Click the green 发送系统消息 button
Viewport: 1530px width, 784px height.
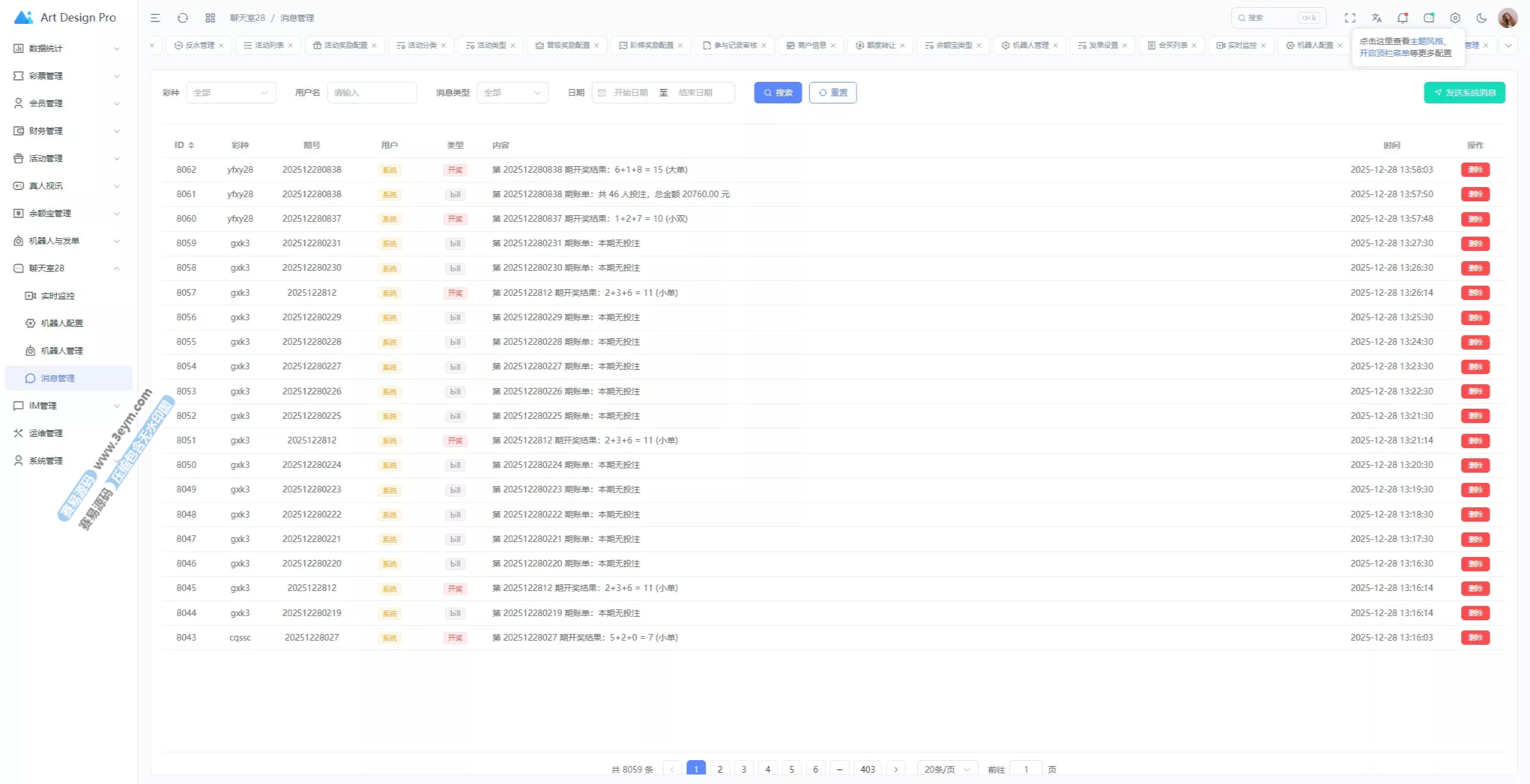pyautogui.click(x=1464, y=93)
